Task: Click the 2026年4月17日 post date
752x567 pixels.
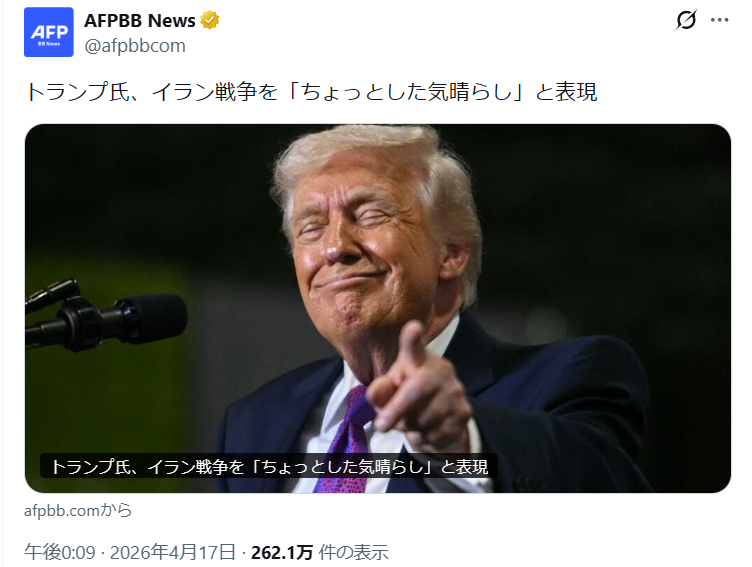Action: pos(173,553)
